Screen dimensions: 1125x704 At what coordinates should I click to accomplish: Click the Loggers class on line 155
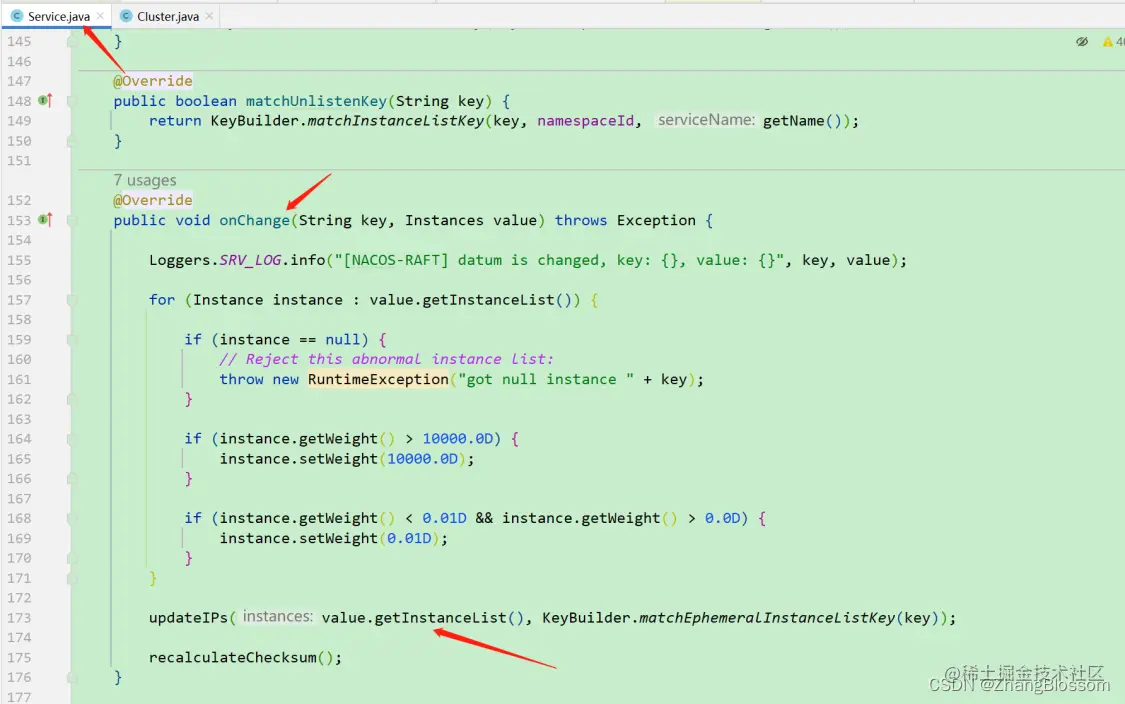(x=179, y=260)
